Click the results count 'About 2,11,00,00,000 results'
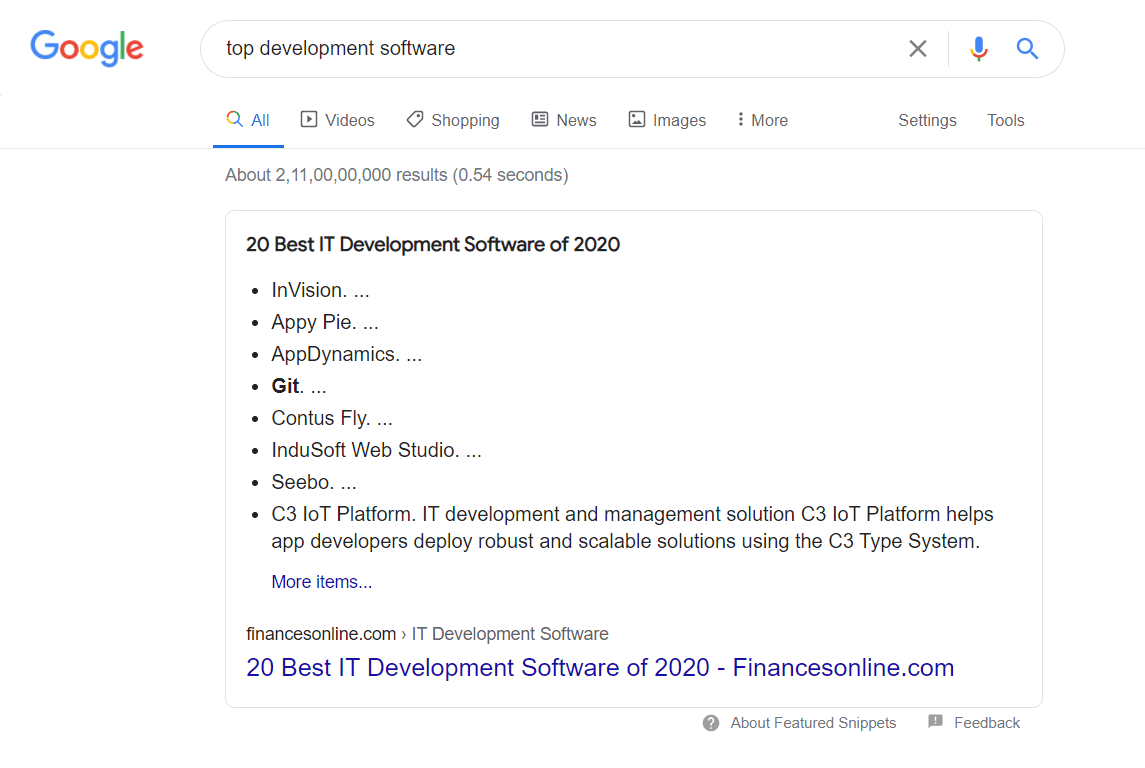Image resolution: width=1145 pixels, height=768 pixels. tap(336, 175)
